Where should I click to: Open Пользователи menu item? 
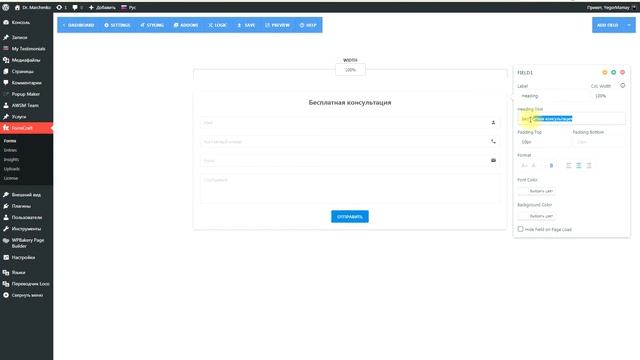[x=27, y=218]
